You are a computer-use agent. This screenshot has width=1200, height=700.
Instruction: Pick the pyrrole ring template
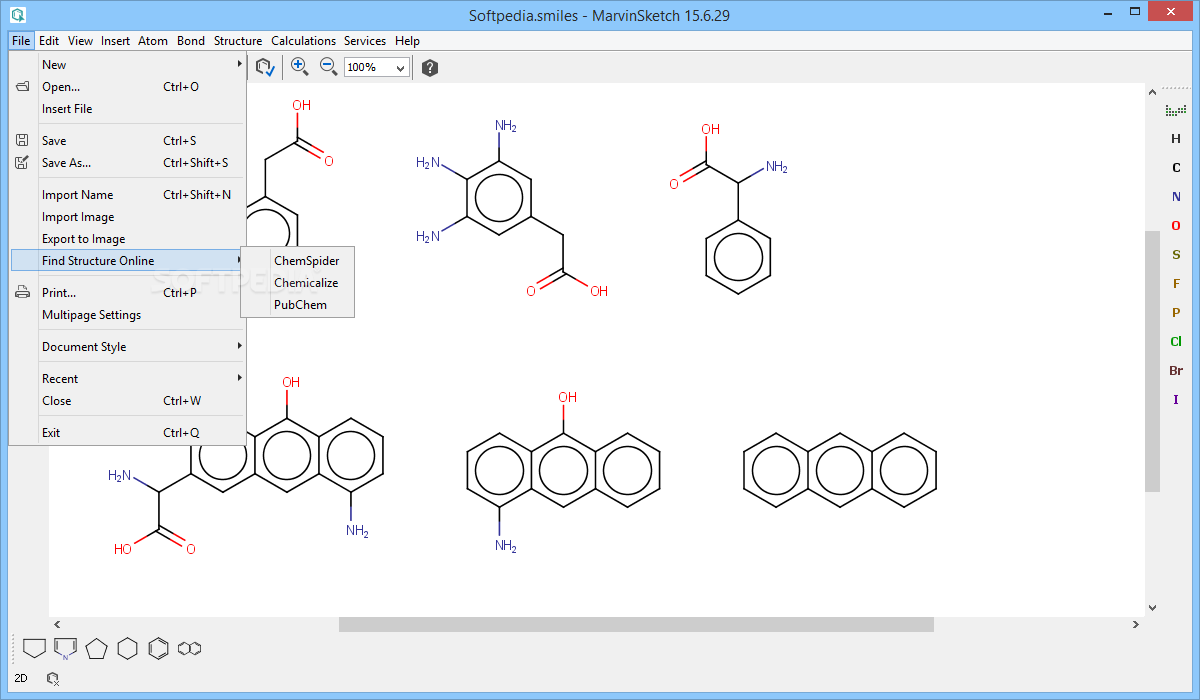point(65,648)
